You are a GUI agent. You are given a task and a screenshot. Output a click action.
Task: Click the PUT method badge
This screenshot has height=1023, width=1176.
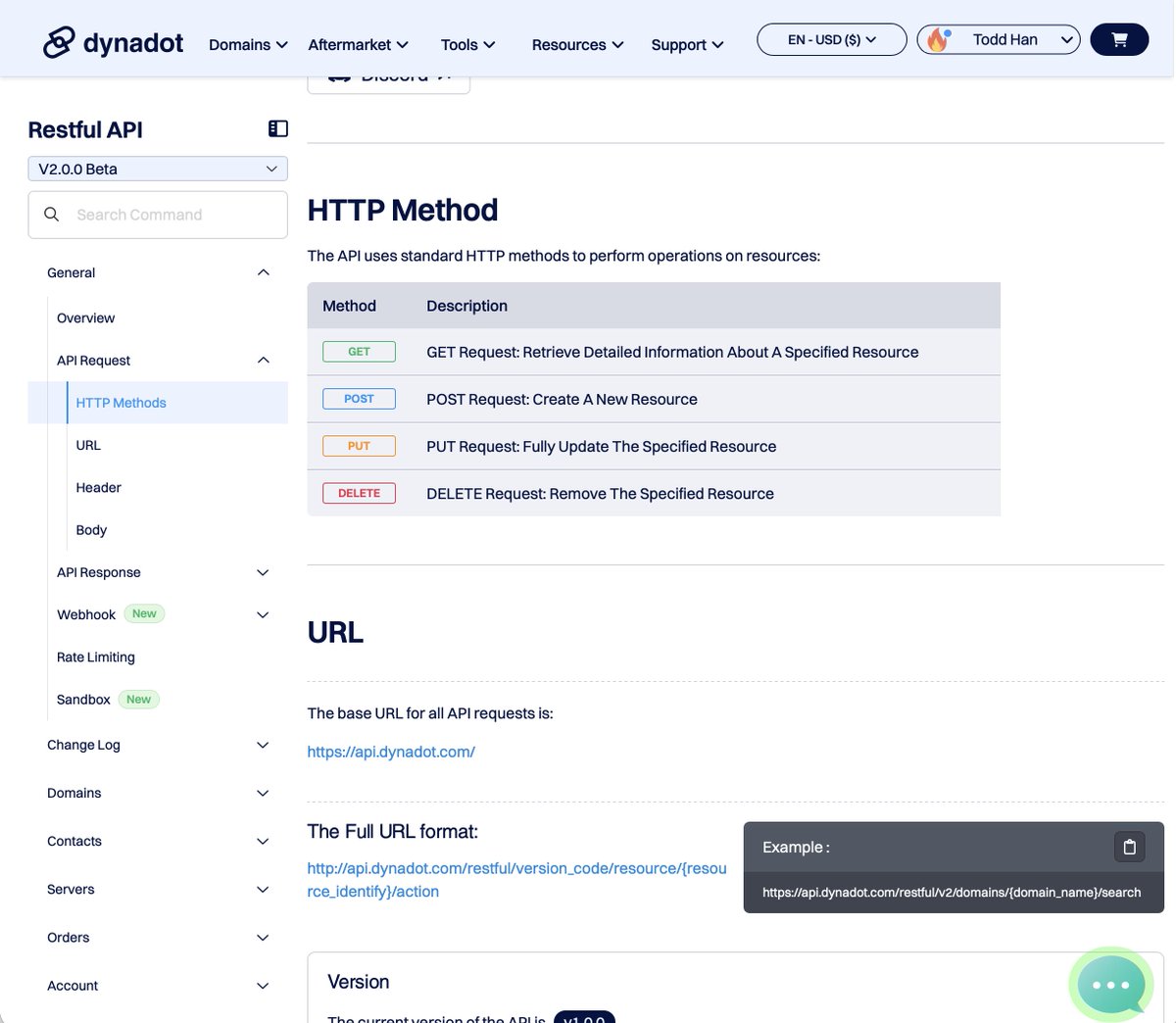click(359, 446)
